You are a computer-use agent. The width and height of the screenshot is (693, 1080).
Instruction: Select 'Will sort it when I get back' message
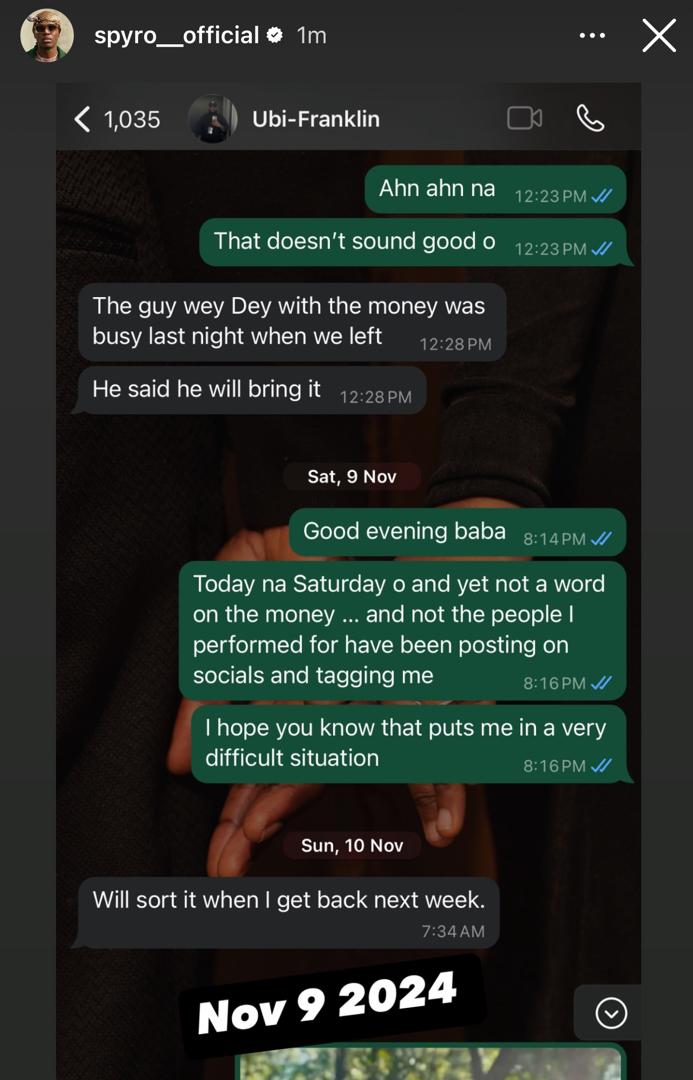[x=287, y=913]
